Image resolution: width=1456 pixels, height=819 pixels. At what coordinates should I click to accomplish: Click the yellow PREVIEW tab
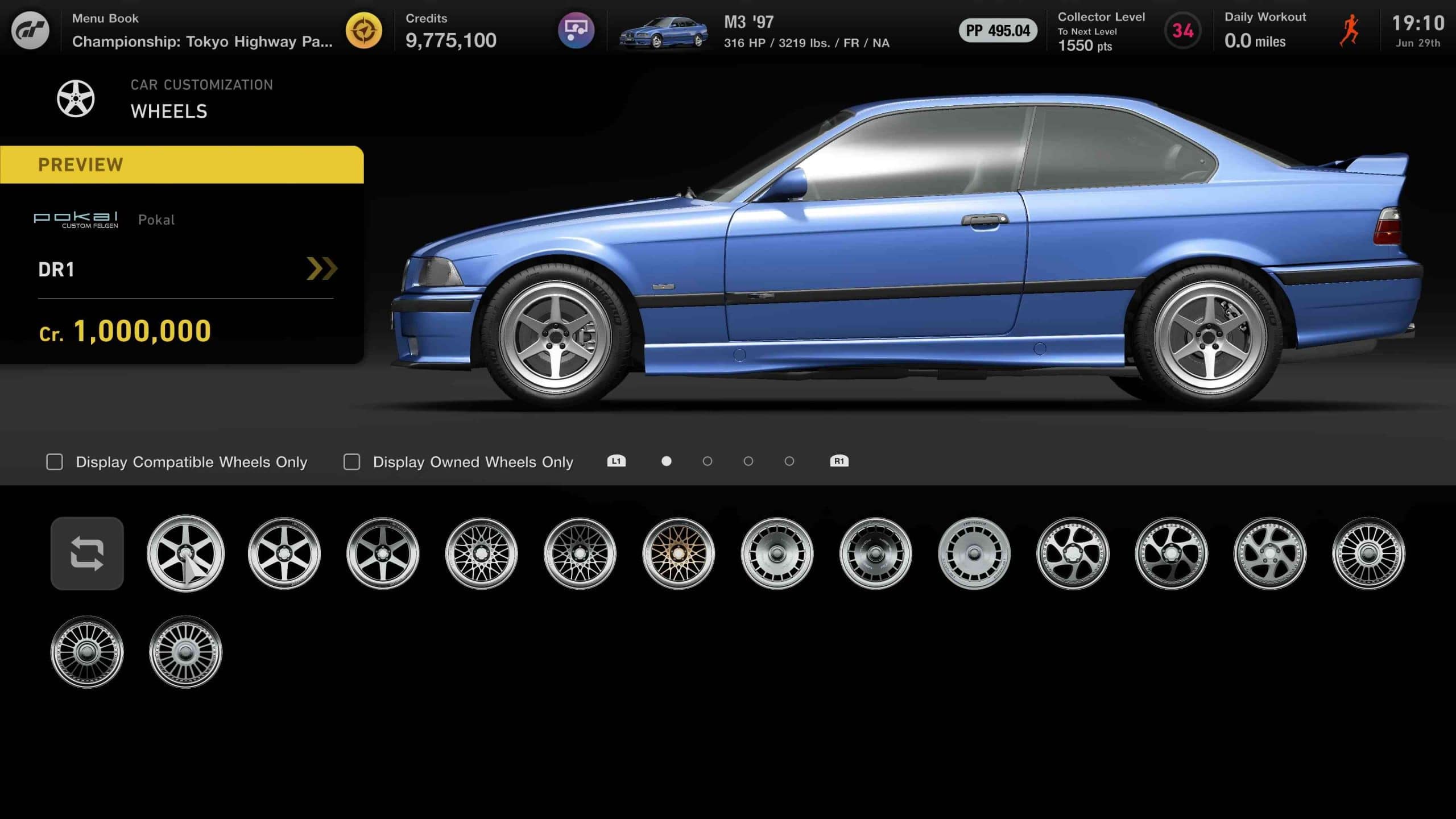[182, 164]
